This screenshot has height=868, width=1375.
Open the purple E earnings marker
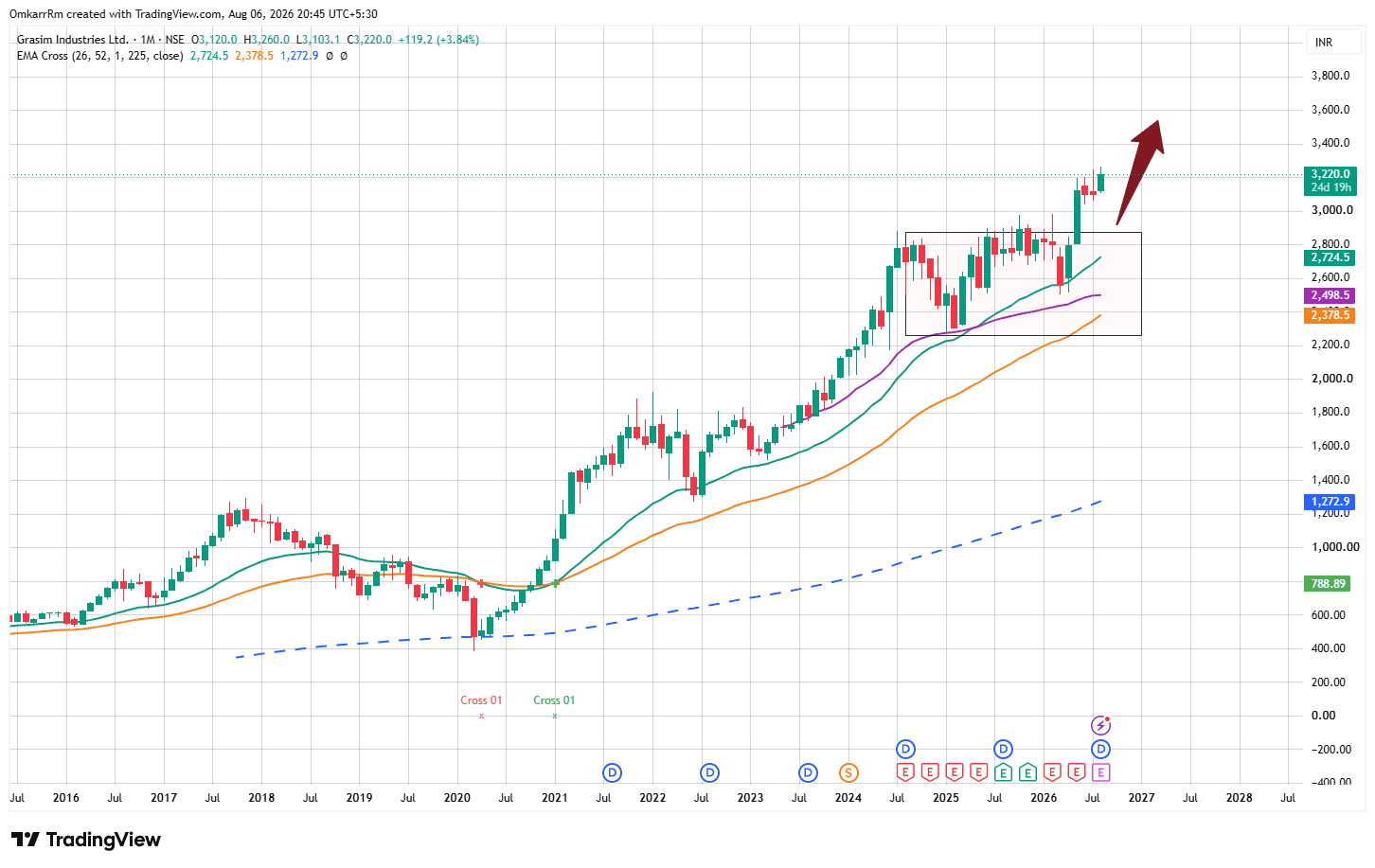coord(1100,773)
